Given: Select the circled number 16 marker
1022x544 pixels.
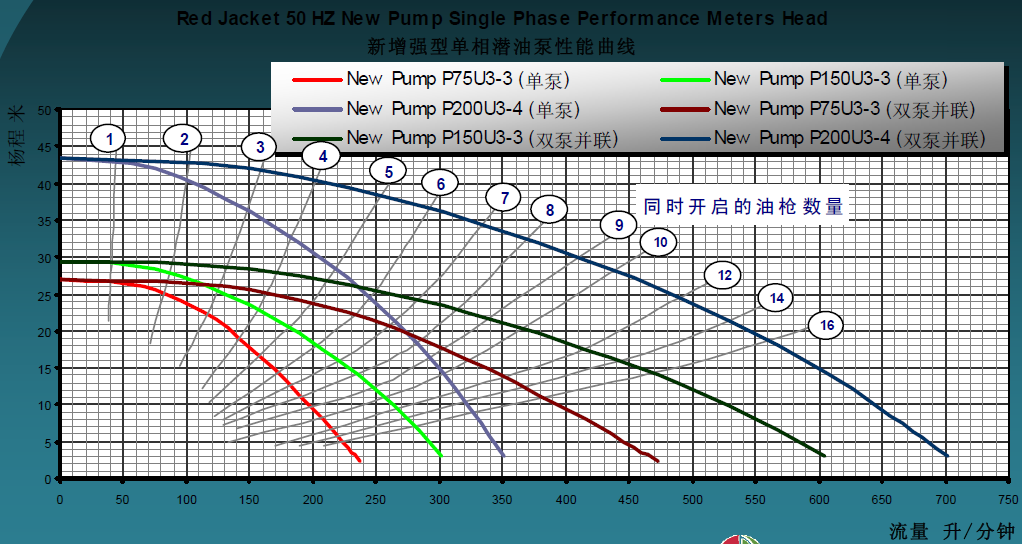Looking at the screenshot, I should point(826,325).
